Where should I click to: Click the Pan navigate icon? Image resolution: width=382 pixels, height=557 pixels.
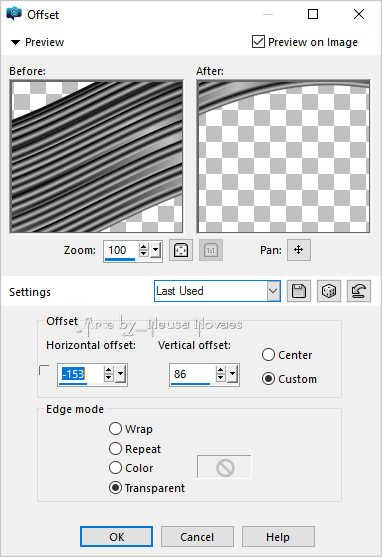298,250
